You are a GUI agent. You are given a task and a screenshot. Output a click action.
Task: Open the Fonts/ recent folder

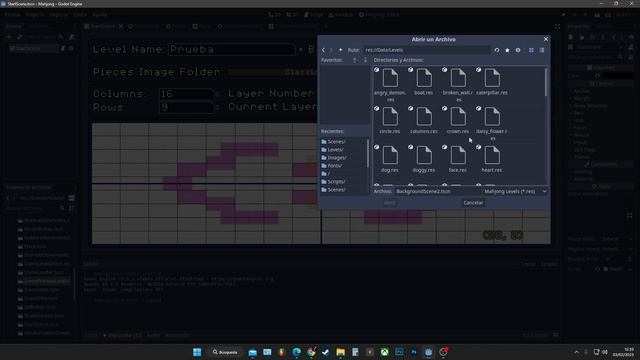click(343, 166)
